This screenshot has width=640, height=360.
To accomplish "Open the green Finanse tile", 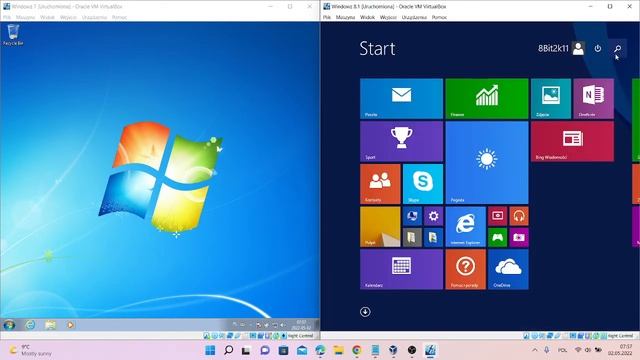I will pos(487,99).
